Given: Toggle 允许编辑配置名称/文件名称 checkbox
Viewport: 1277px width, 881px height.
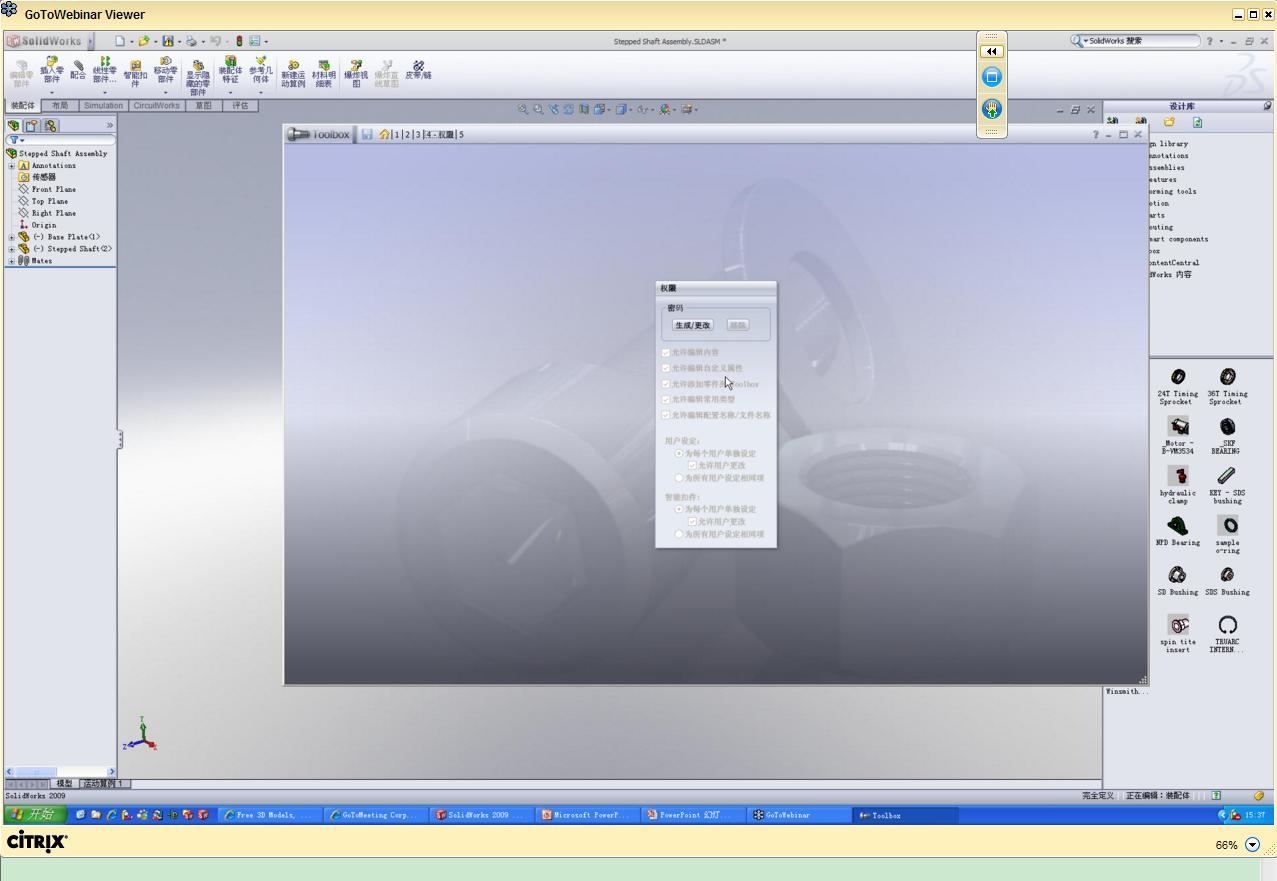Looking at the screenshot, I should point(666,415).
